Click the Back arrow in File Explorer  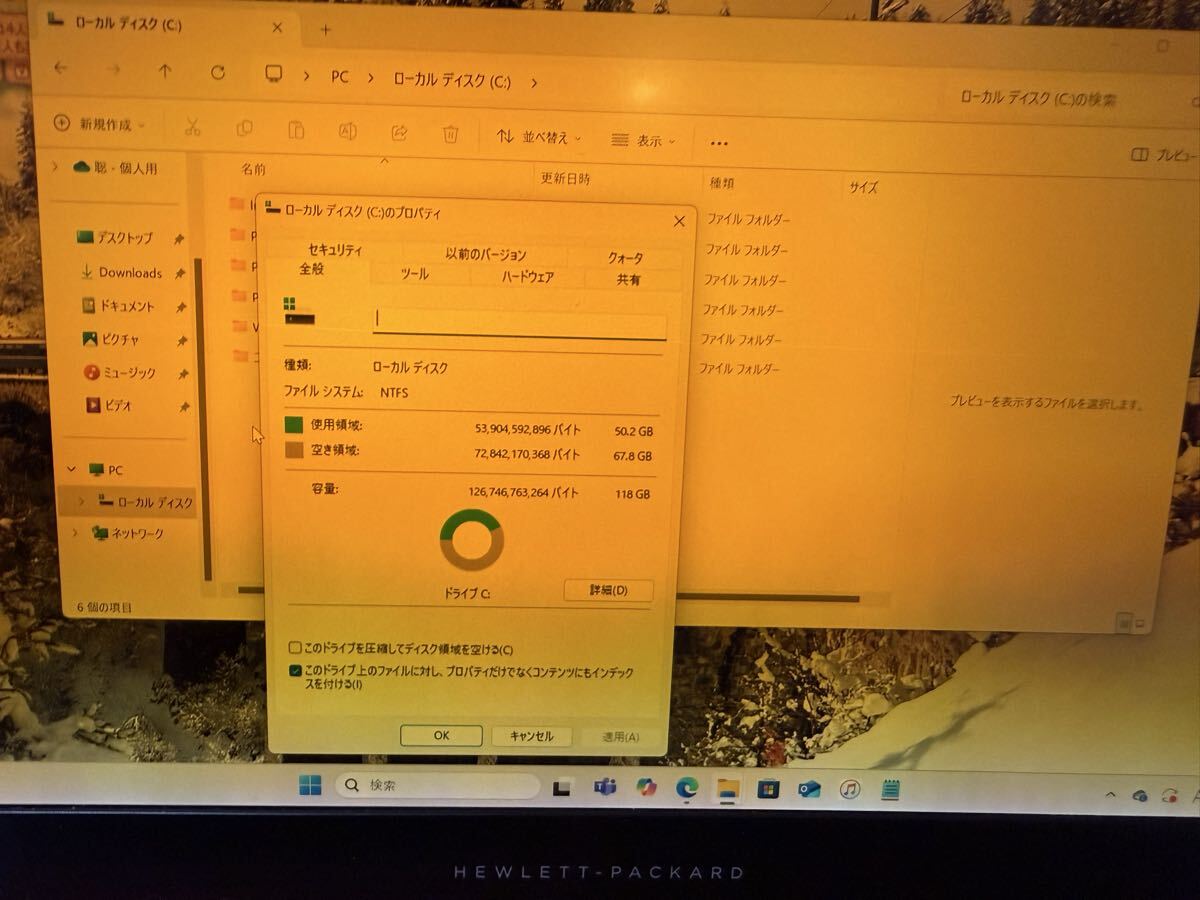pyautogui.click(x=61, y=69)
